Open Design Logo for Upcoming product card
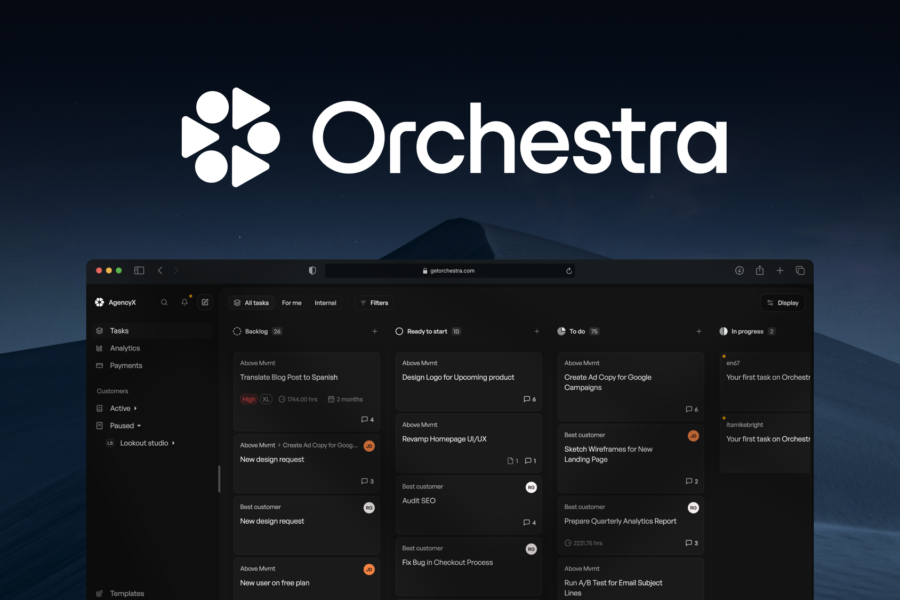900x600 pixels. click(x=468, y=381)
